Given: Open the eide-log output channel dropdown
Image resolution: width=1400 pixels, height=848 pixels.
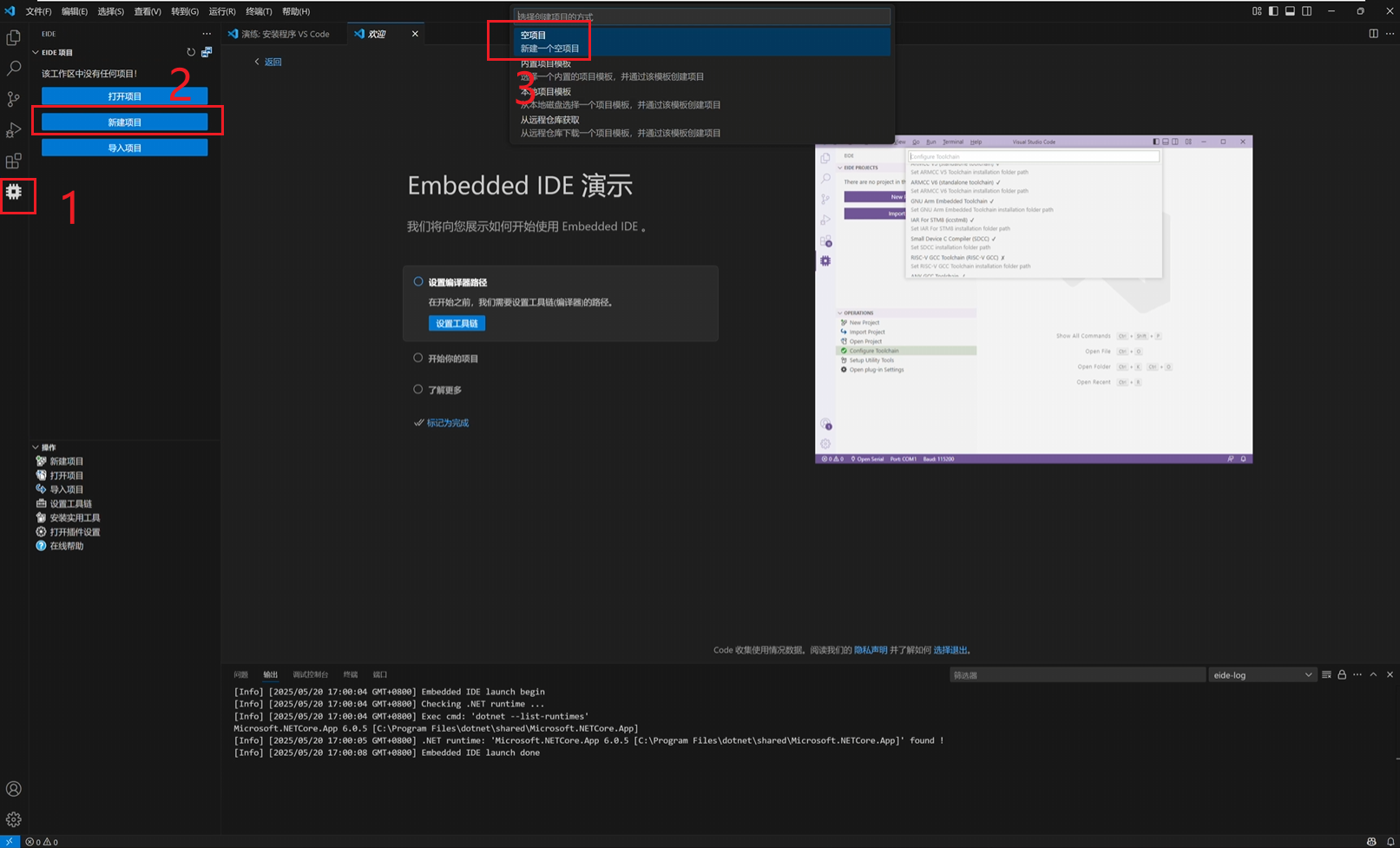Looking at the screenshot, I should (1262, 674).
